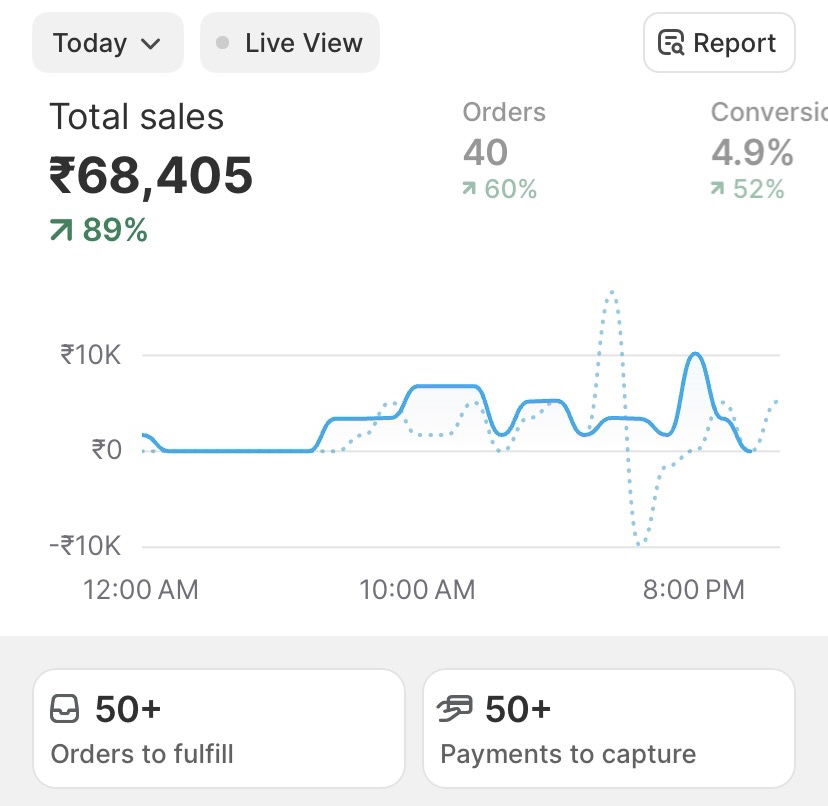The image size is (828, 806).
Task: Open Live View
Action: tap(290, 43)
